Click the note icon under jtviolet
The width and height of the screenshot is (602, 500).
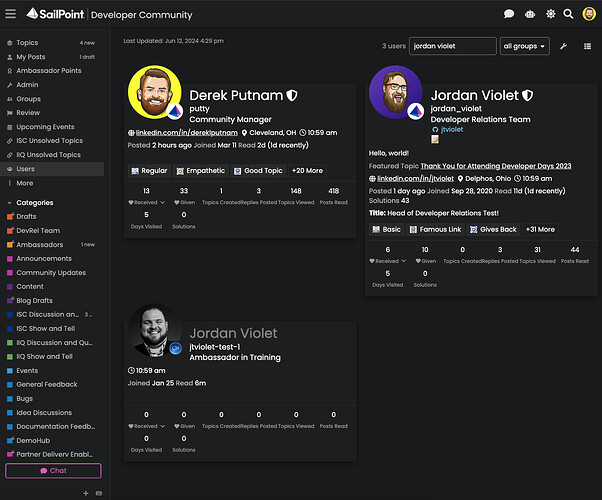click(435, 139)
